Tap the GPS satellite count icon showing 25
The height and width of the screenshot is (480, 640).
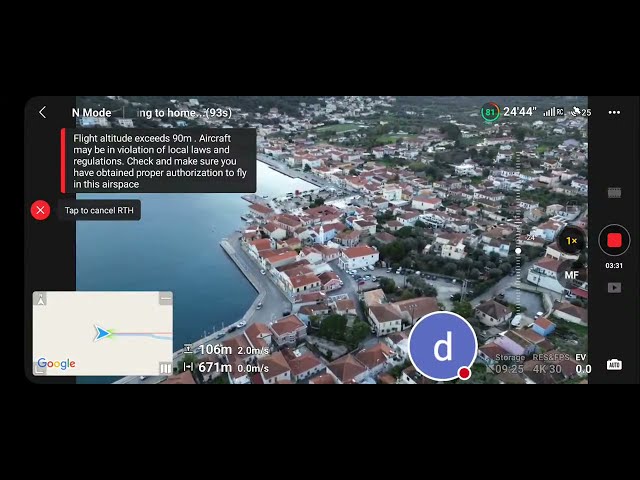tap(581, 112)
